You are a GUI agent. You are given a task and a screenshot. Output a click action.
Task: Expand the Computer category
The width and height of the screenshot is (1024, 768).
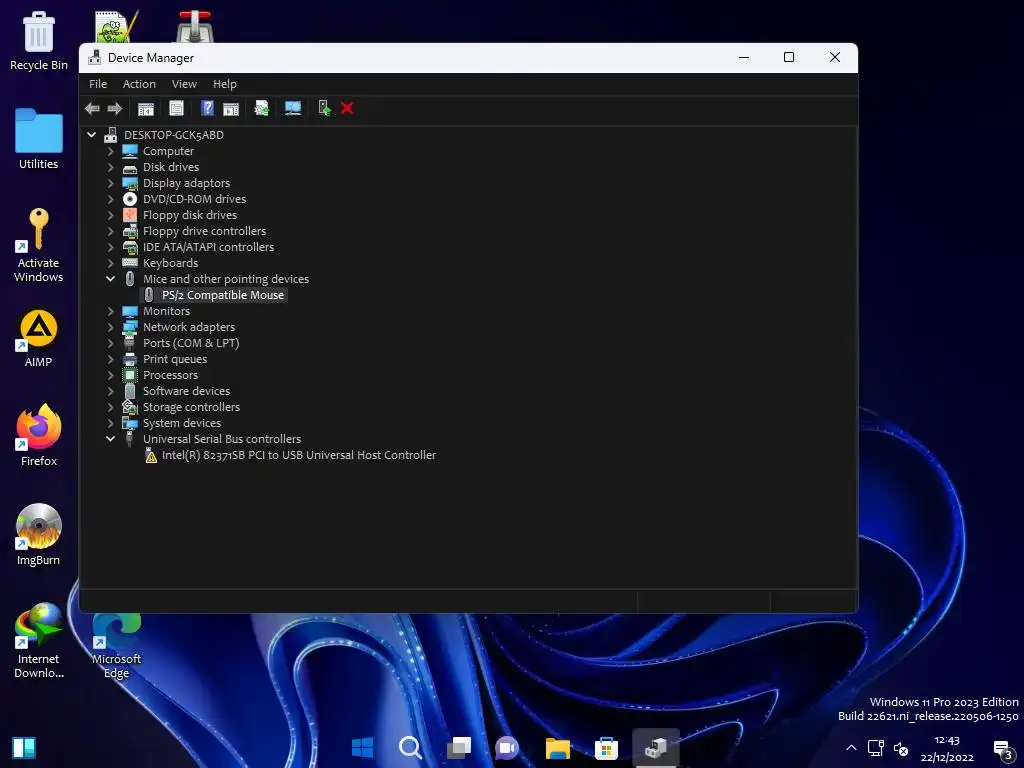(x=110, y=151)
